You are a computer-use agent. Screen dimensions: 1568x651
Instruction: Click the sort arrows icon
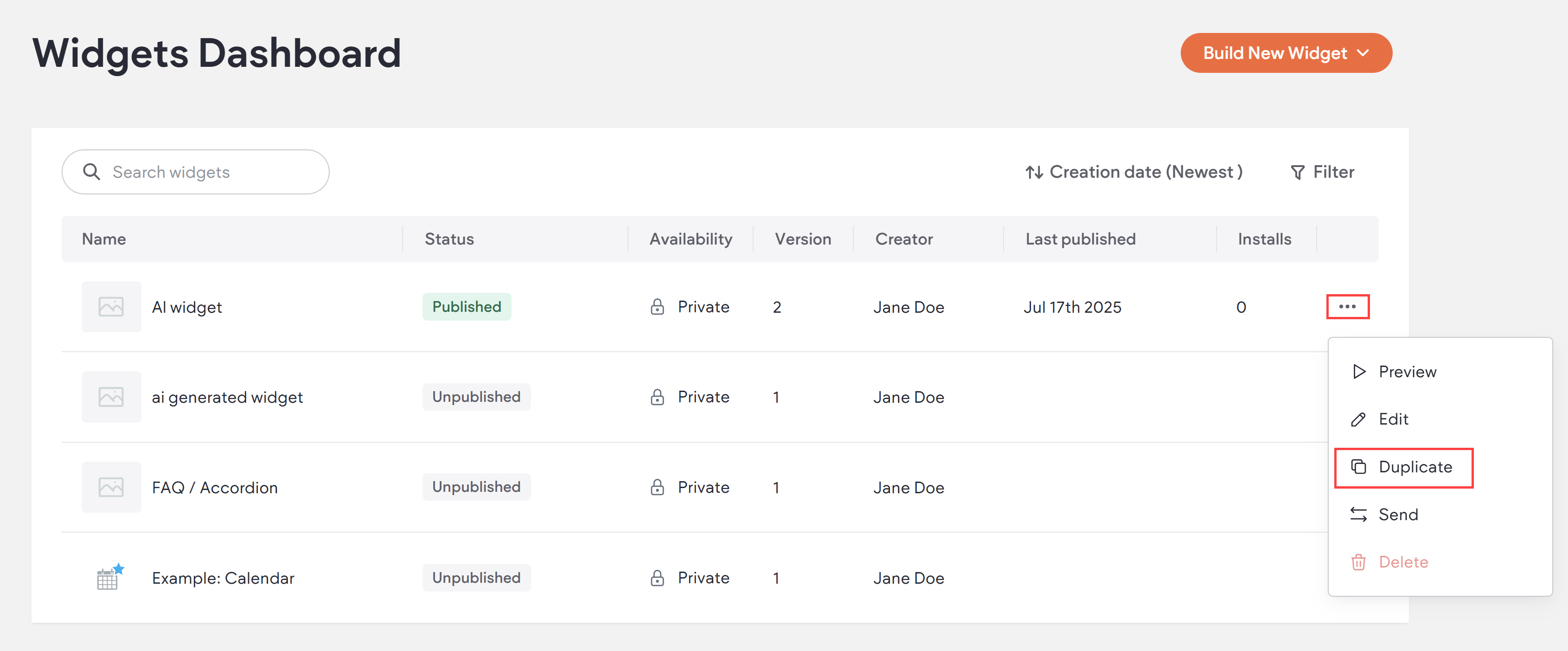pos(1034,172)
